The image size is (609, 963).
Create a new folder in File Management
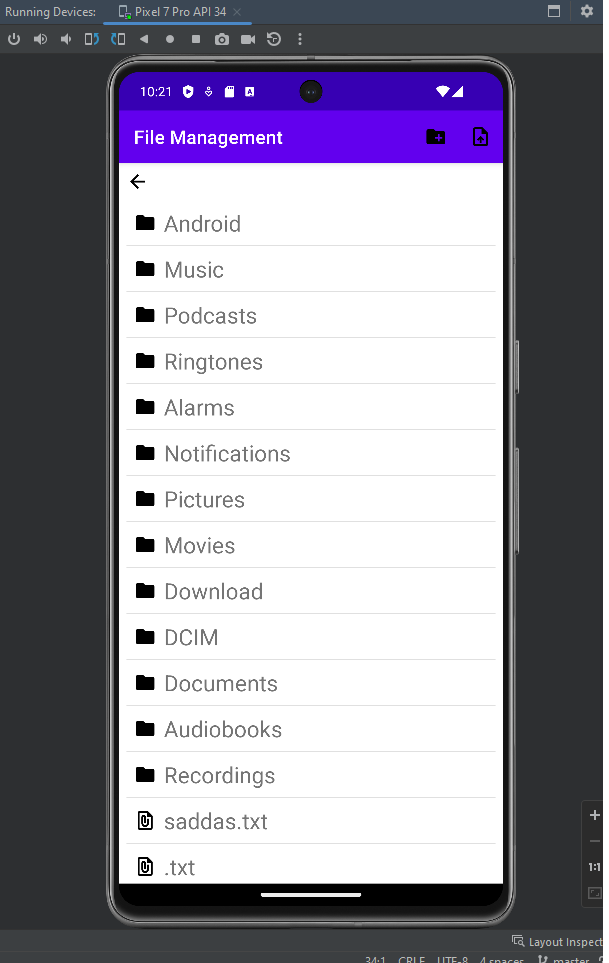tap(435, 137)
